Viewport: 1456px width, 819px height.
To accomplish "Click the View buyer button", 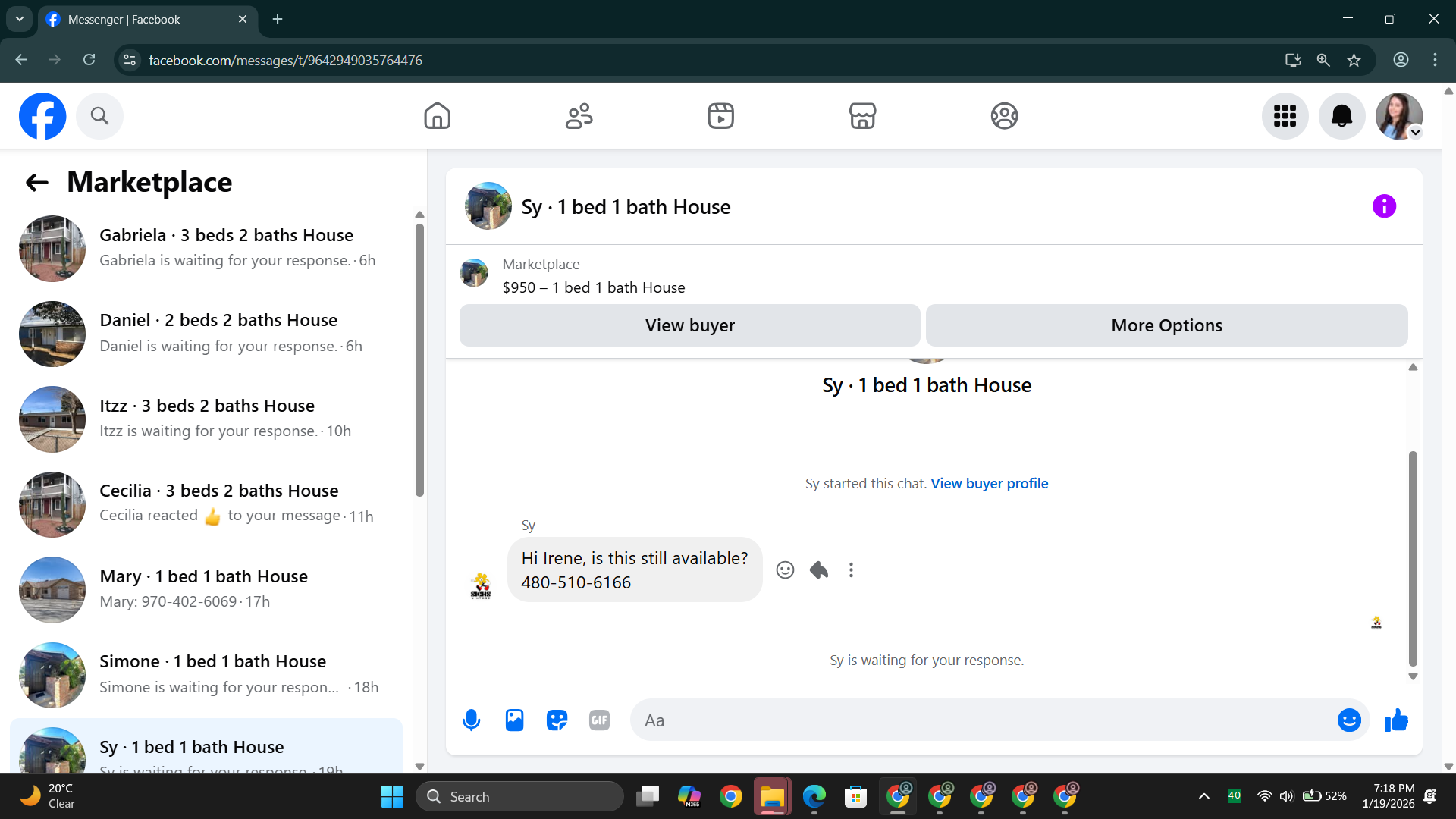I will click(x=689, y=325).
